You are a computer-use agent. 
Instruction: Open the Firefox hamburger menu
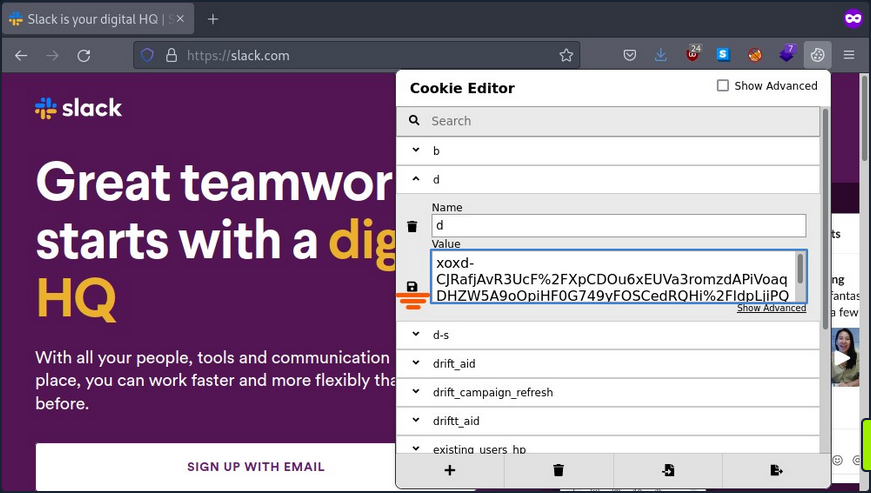849,55
